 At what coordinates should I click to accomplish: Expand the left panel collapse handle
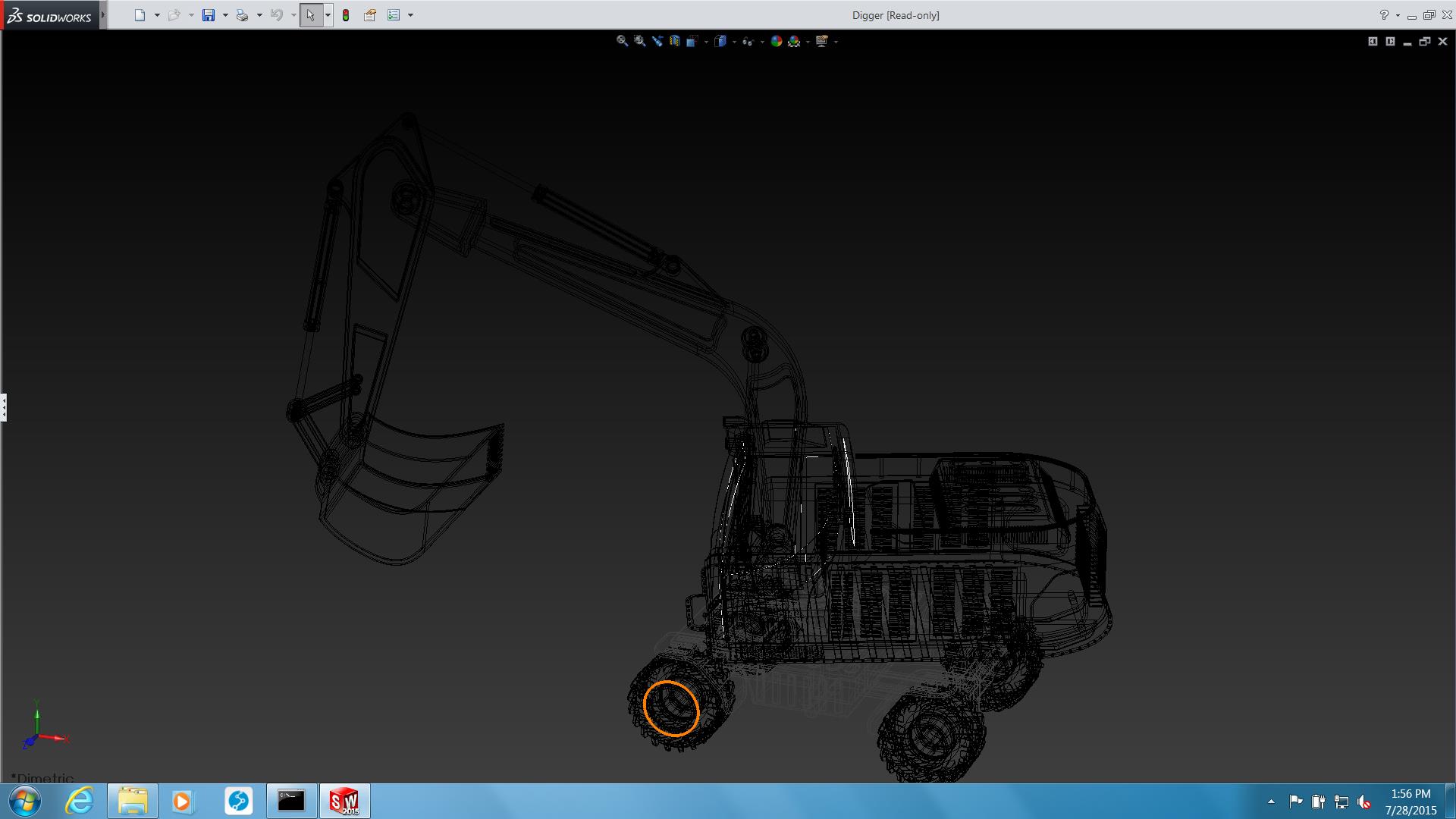[x=4, y=407]
